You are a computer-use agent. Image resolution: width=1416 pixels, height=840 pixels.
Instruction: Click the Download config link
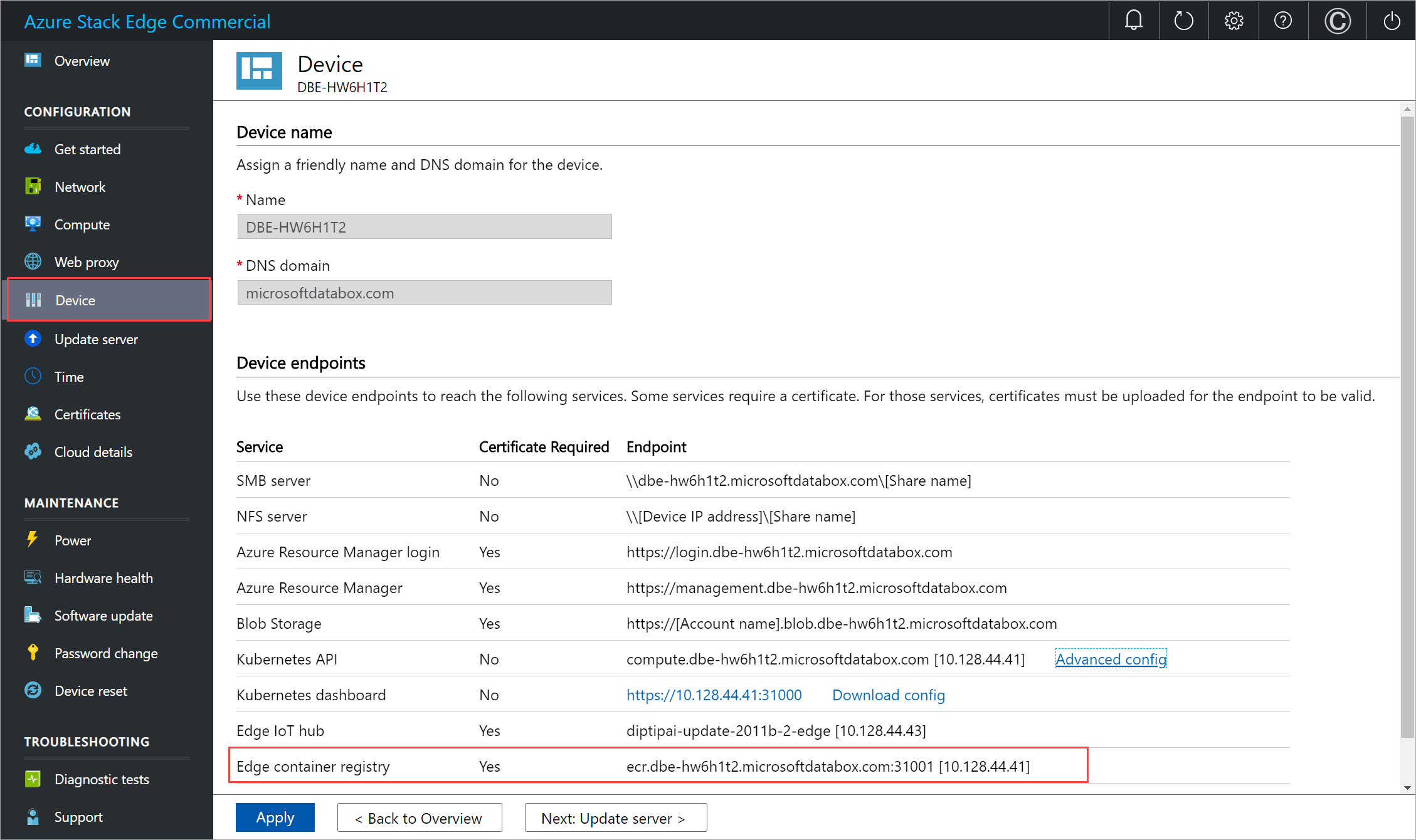pyautogui.click(x=887, y=693)
